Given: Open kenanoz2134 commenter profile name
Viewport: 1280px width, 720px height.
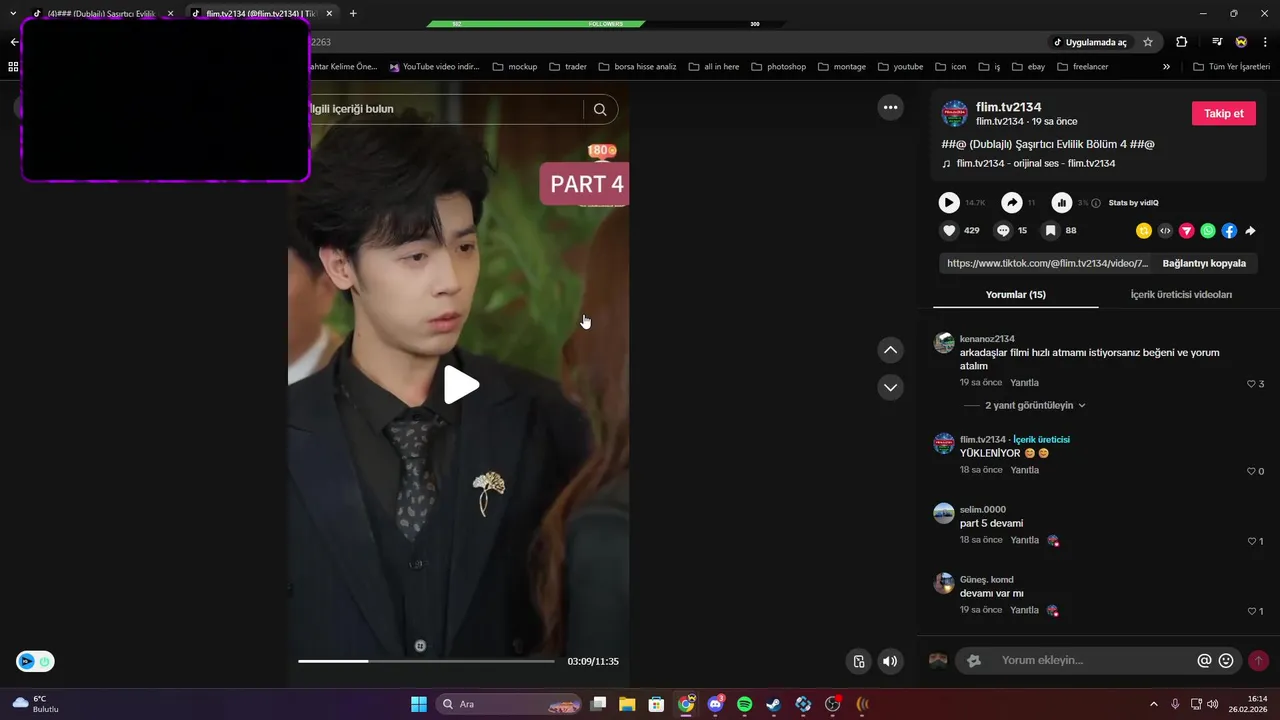Looking at the screenshot, I should coord(987,339).
